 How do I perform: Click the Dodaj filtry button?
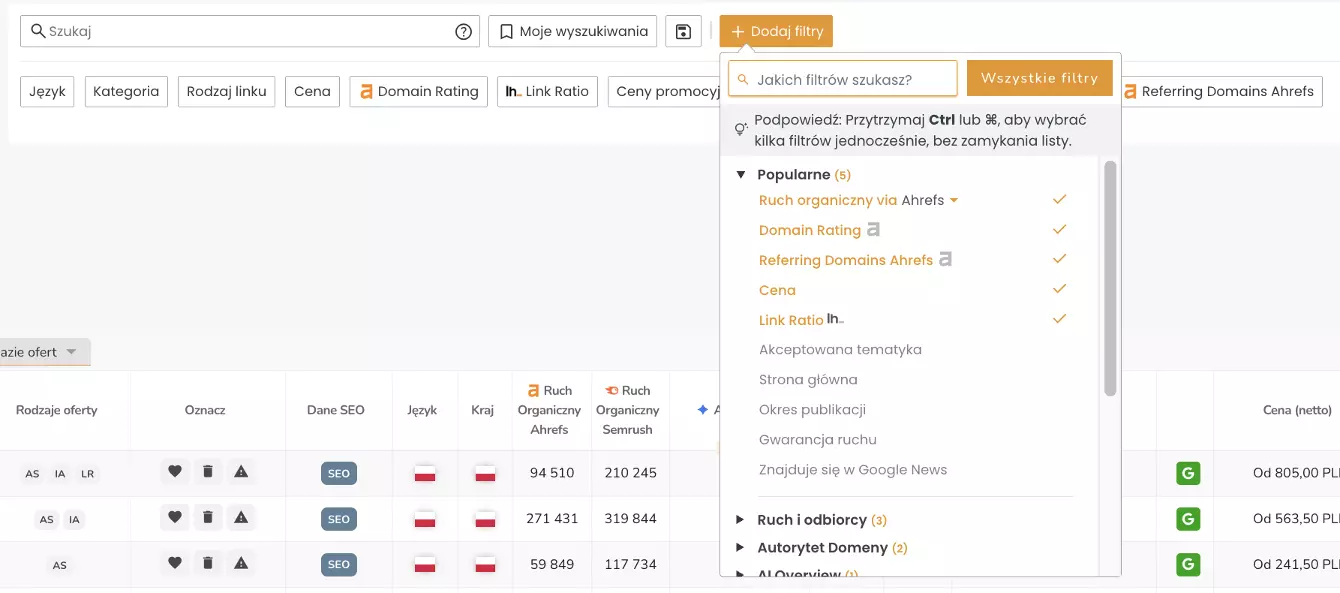(x=776, y=31)
